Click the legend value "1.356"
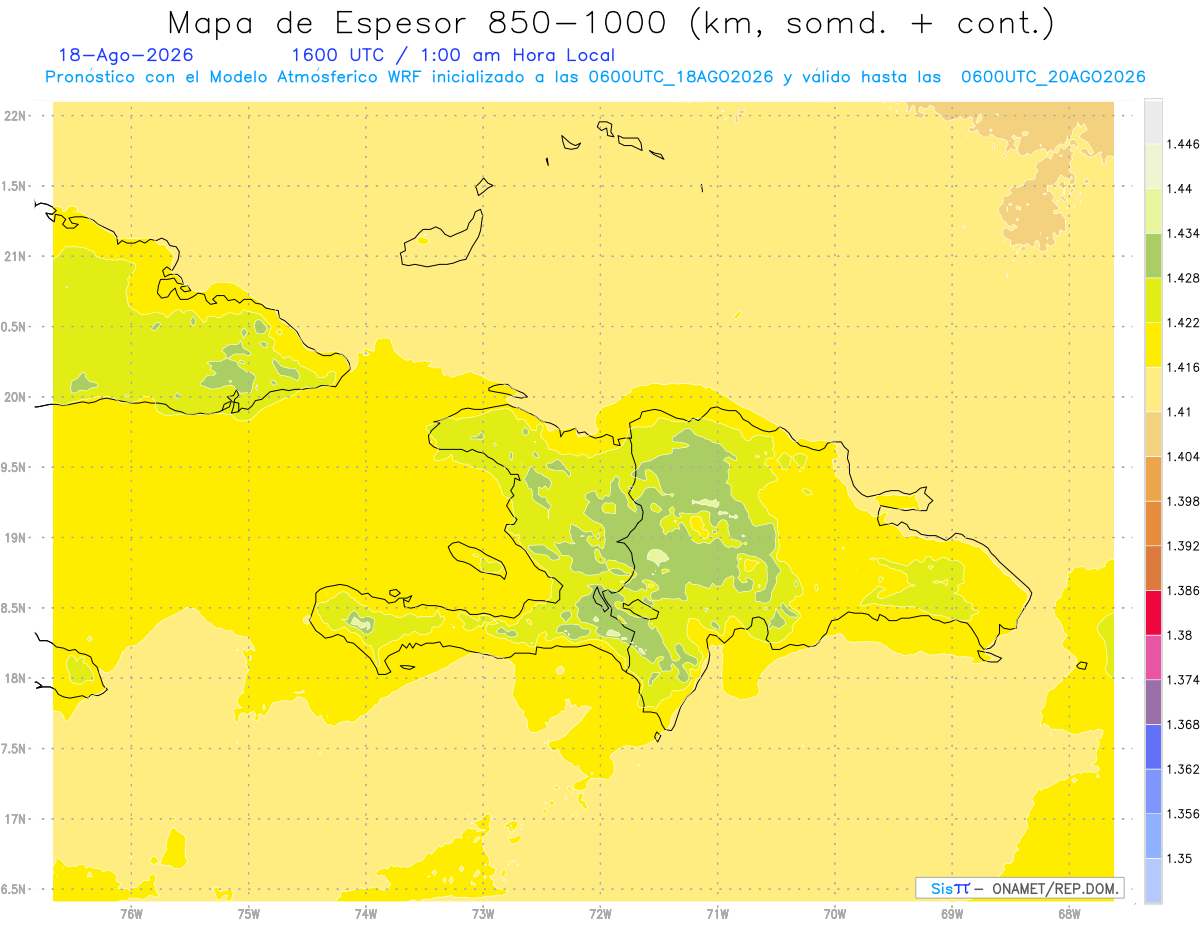1200x927 pixels. 1183,814
